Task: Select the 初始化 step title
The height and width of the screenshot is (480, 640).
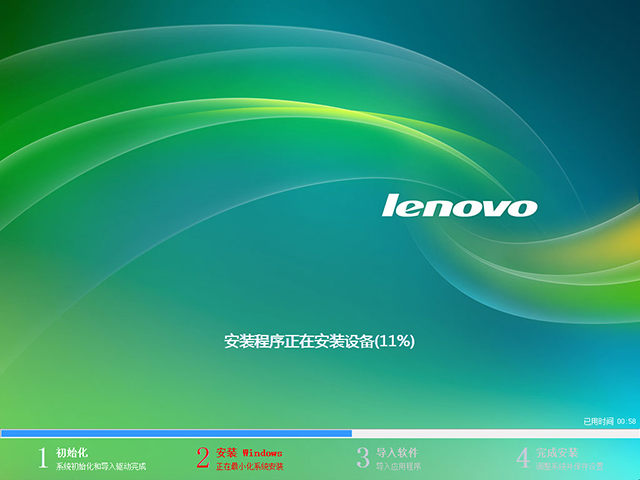Action: [72, 452]
